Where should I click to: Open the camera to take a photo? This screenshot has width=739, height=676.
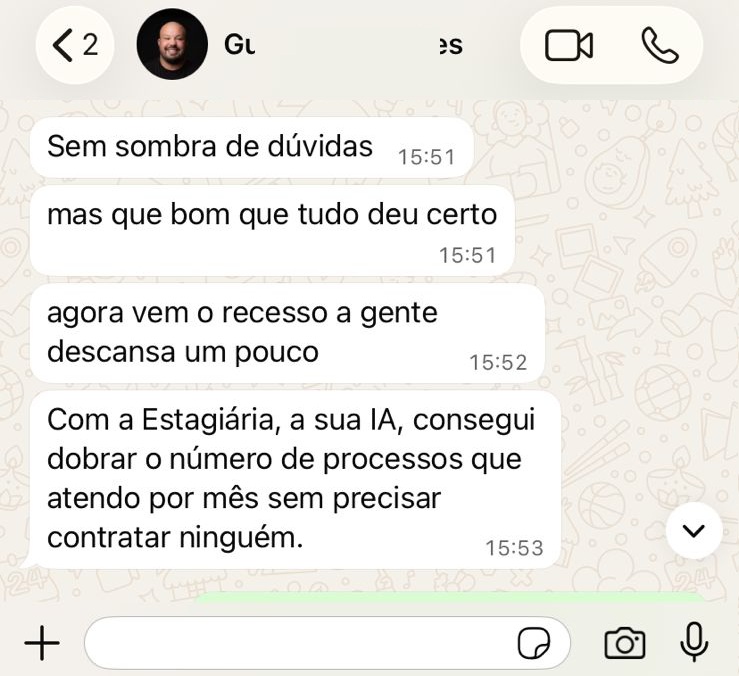click(x=624, y=643)
